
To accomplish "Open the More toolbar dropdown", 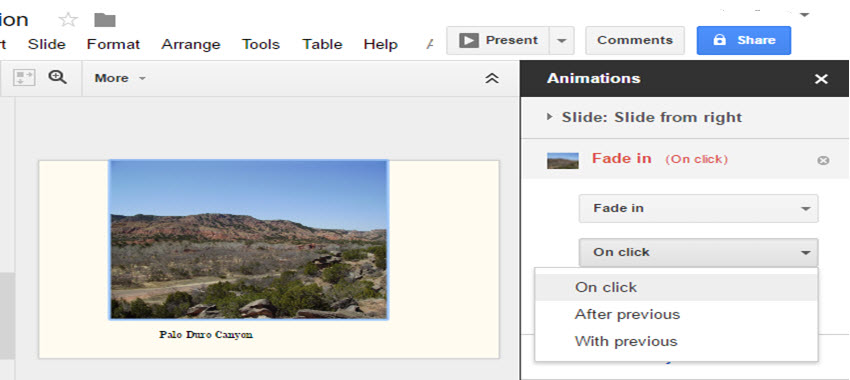I will tap(120, 78).
